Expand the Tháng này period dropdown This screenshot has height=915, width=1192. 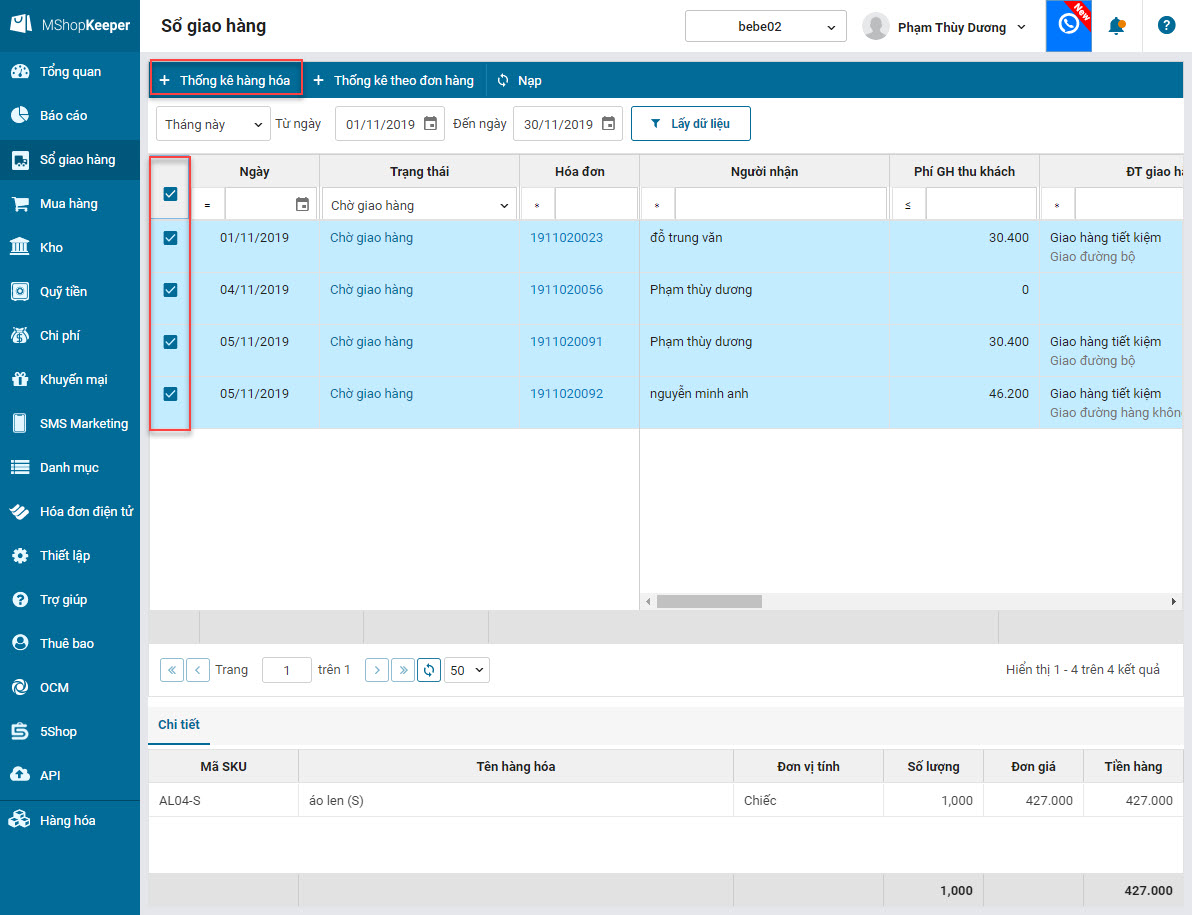[x=213, y=124]
